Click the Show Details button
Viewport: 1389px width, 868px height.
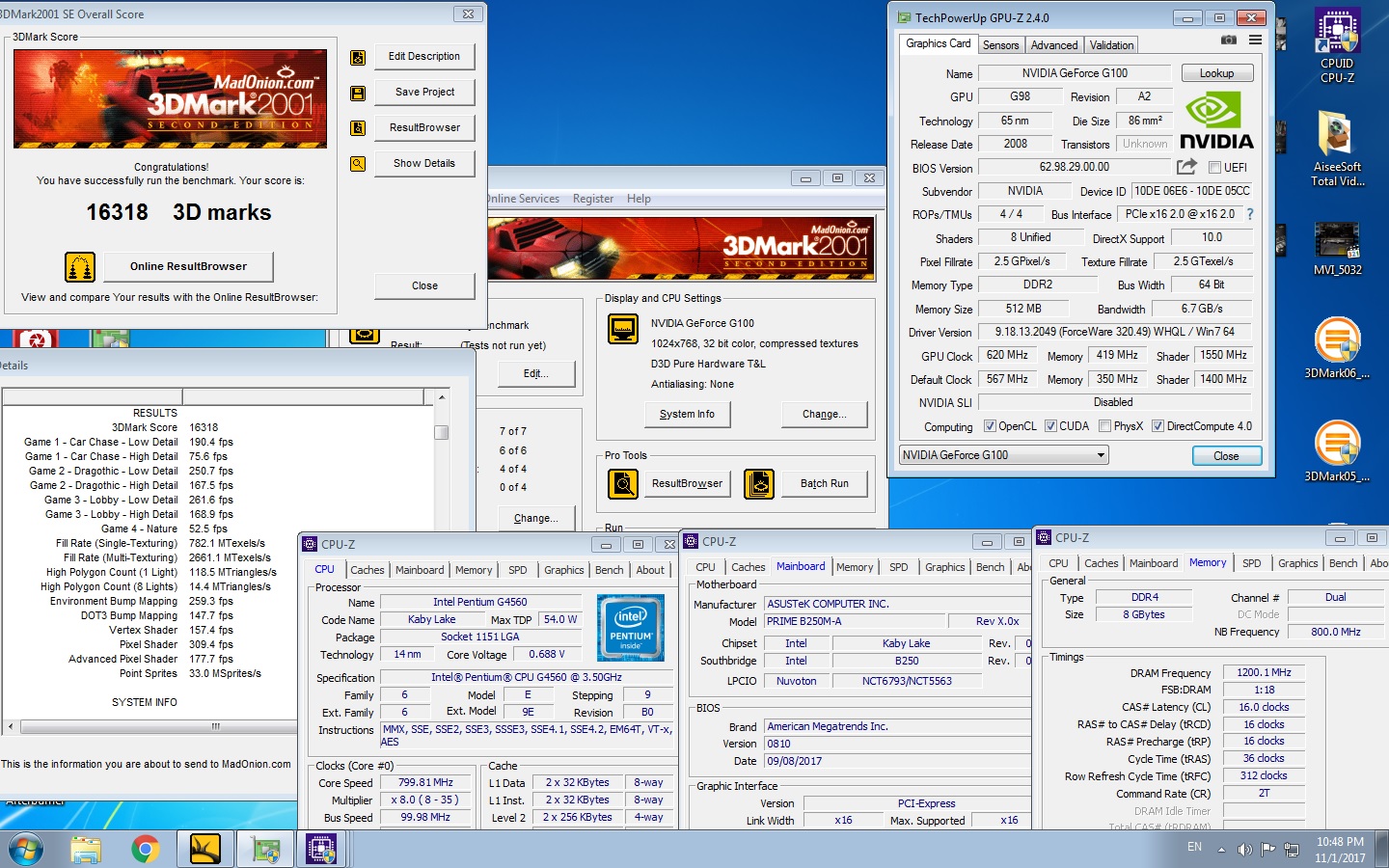(424, 164)
